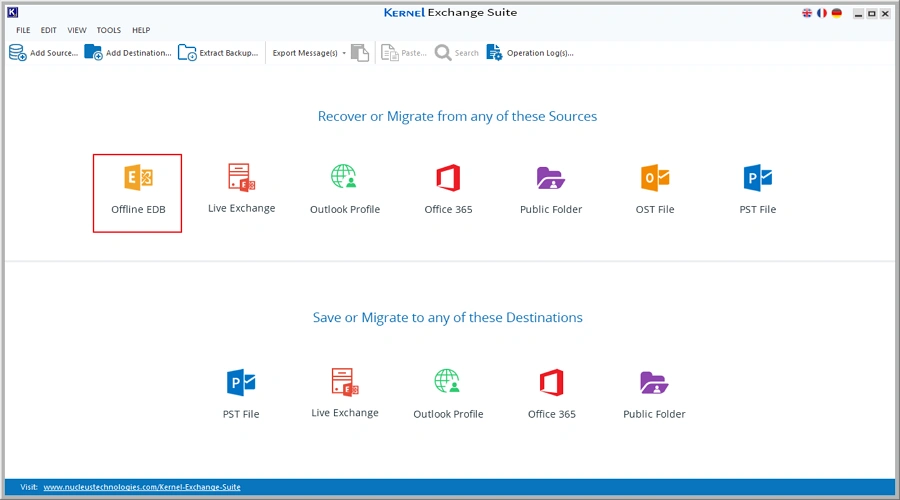
Task: Choose Public Folder source
Action: click(x=551, y=189)
